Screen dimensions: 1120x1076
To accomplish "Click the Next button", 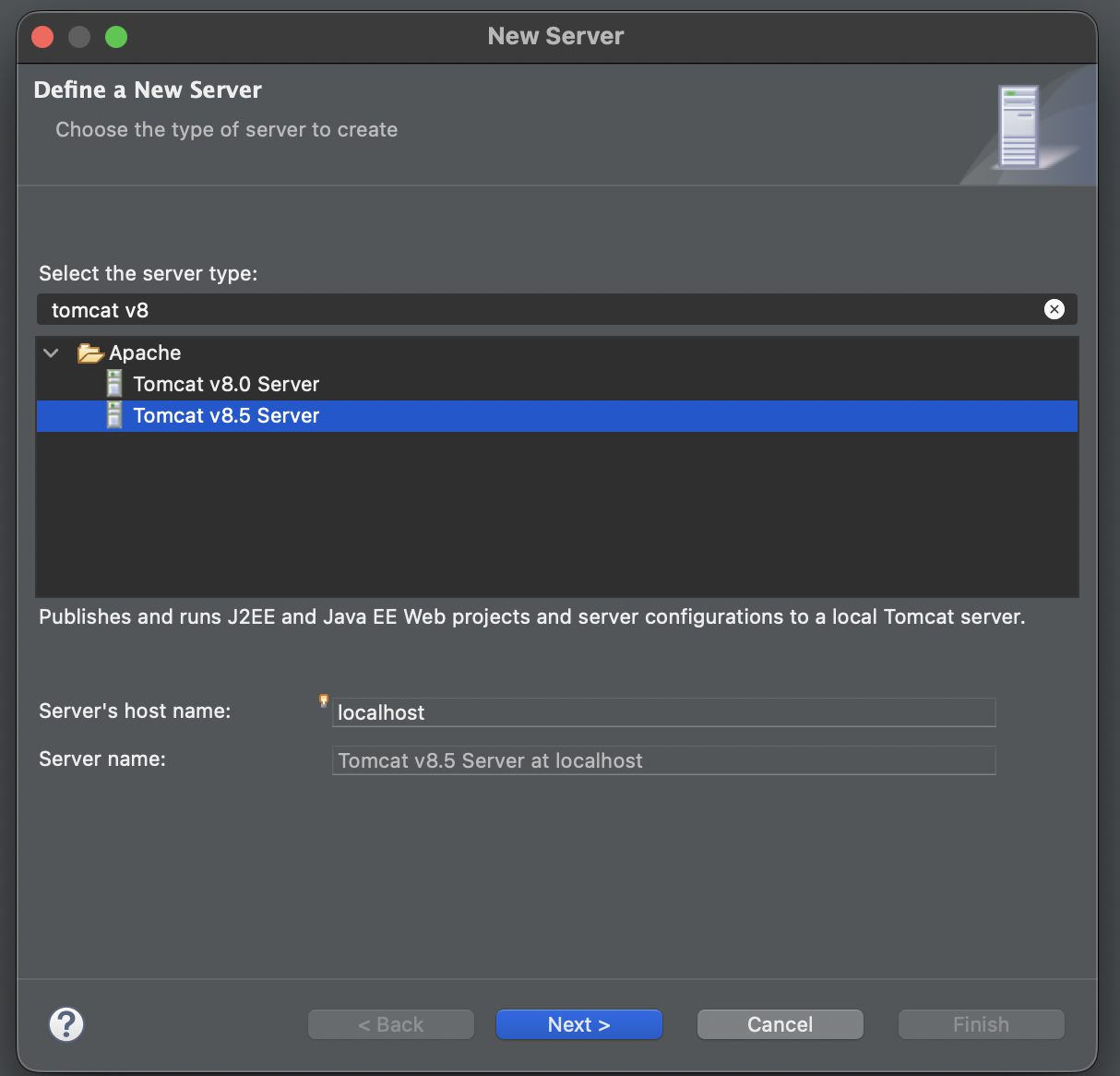I will click(579, 1024).
